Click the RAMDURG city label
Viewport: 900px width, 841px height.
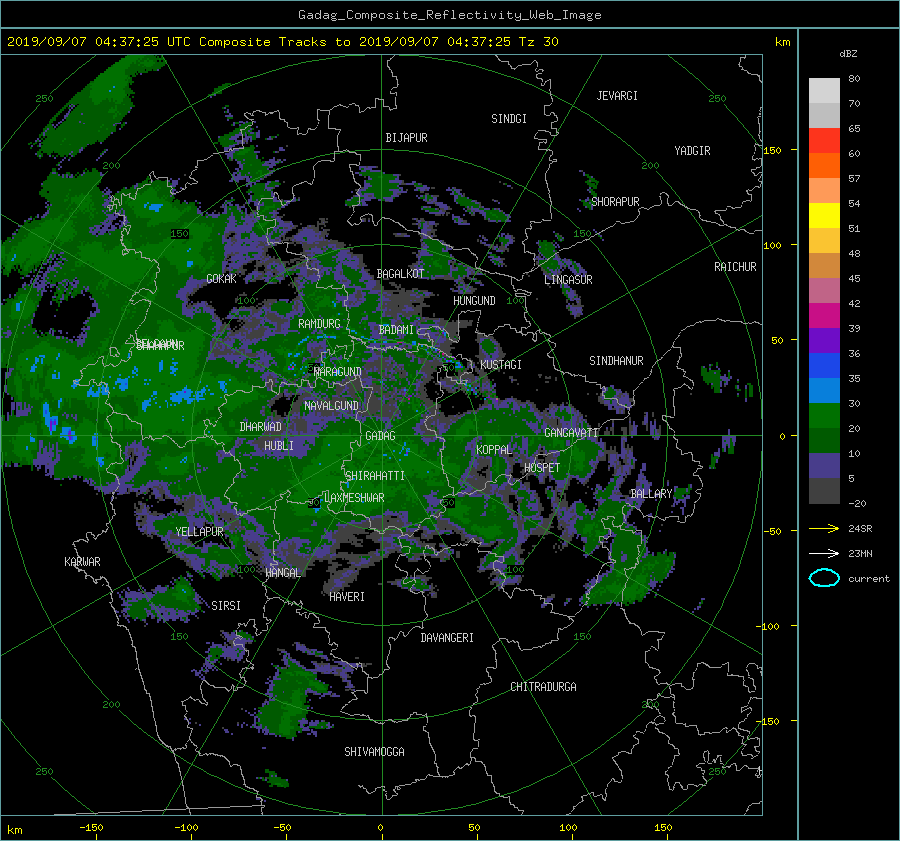coord(319,324)
